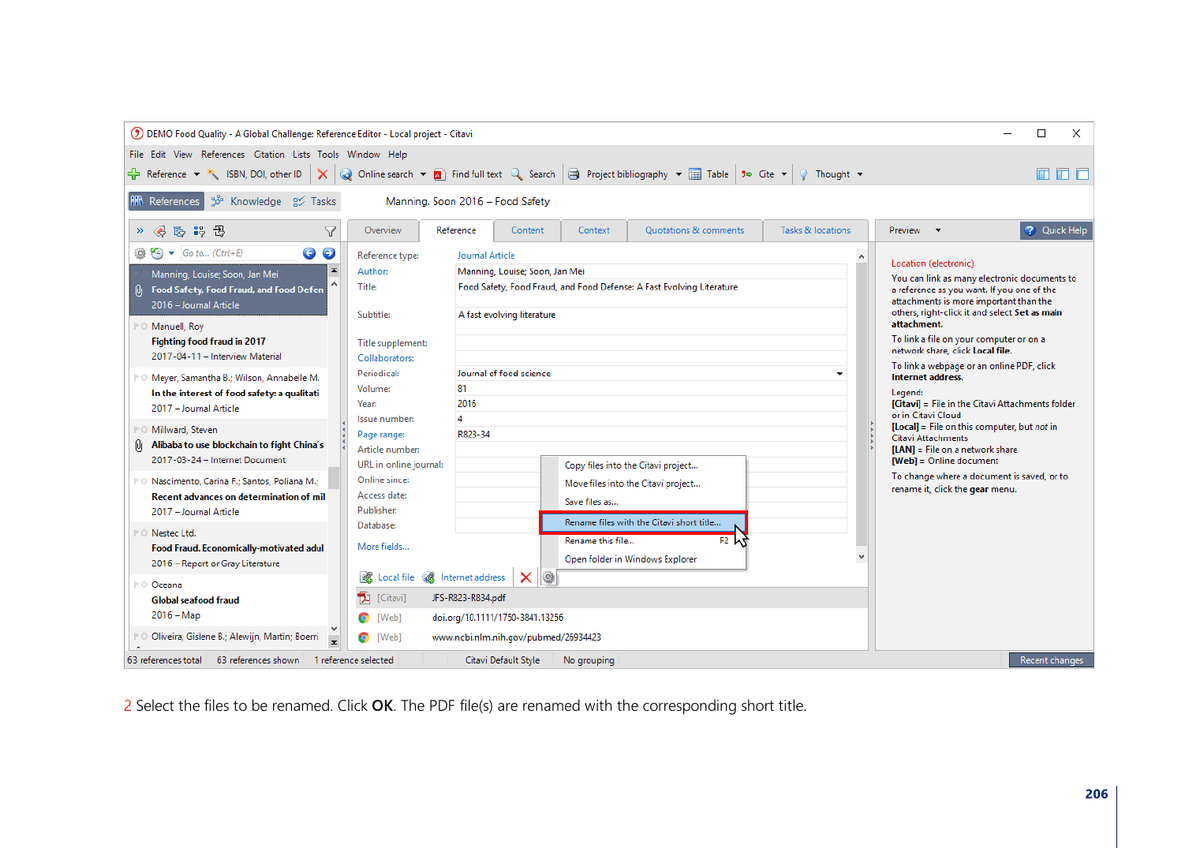The image size is (1200, 848).
Task: Select the Manuell, Roy reference
Action: pos(228,341)
